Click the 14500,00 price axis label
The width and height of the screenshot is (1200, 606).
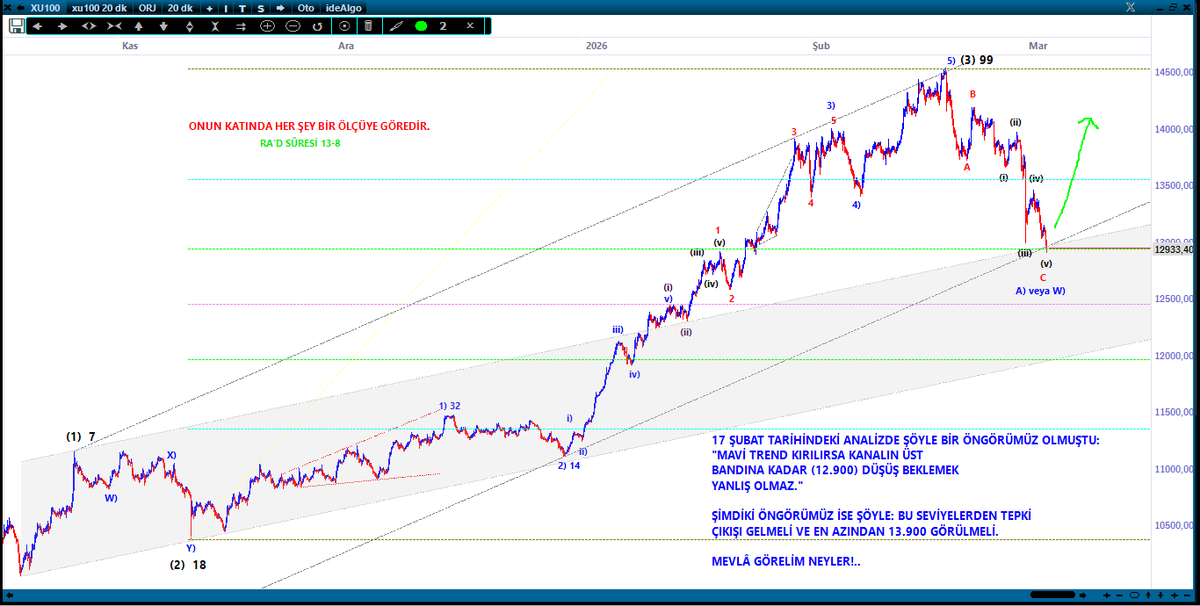[1176, 72]
